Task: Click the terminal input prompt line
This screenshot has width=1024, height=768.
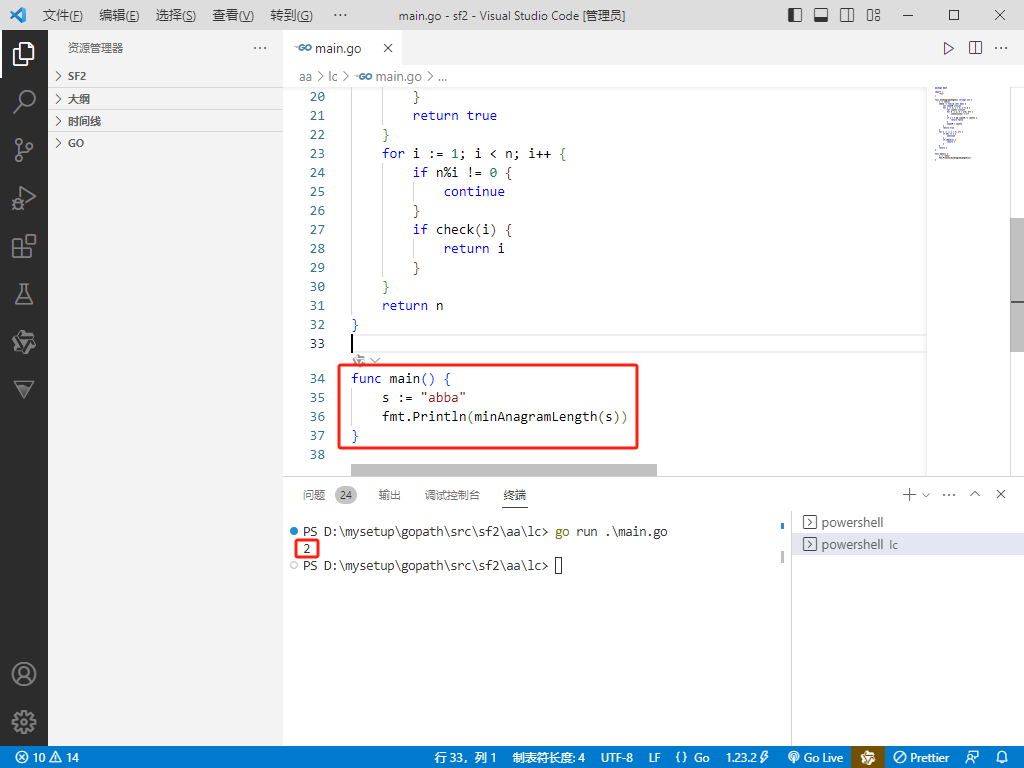Action: pos(431,566)
